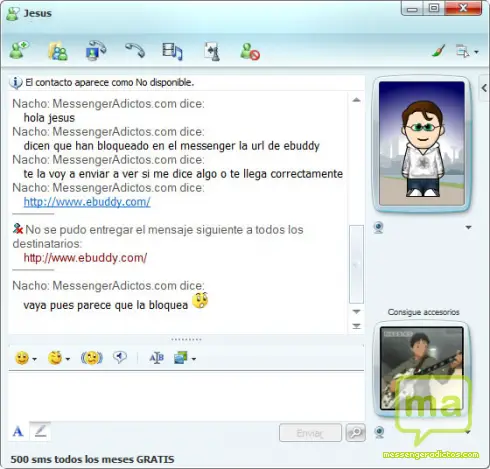Click the message typing area

tap(186, 396)
